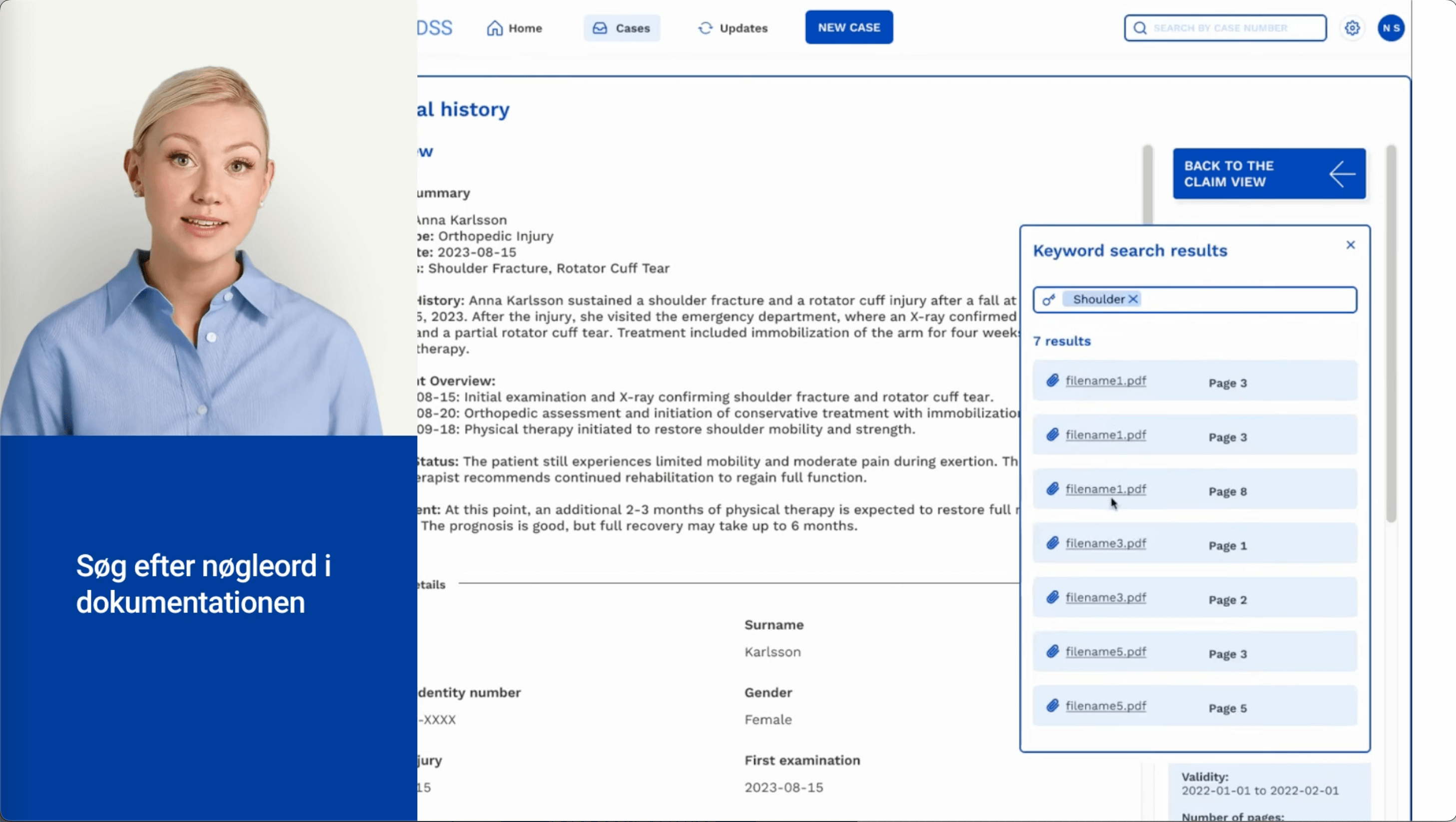Click inside the keyword search input
Viewport: 1456px width, 822px height.
pos(1244,300)
